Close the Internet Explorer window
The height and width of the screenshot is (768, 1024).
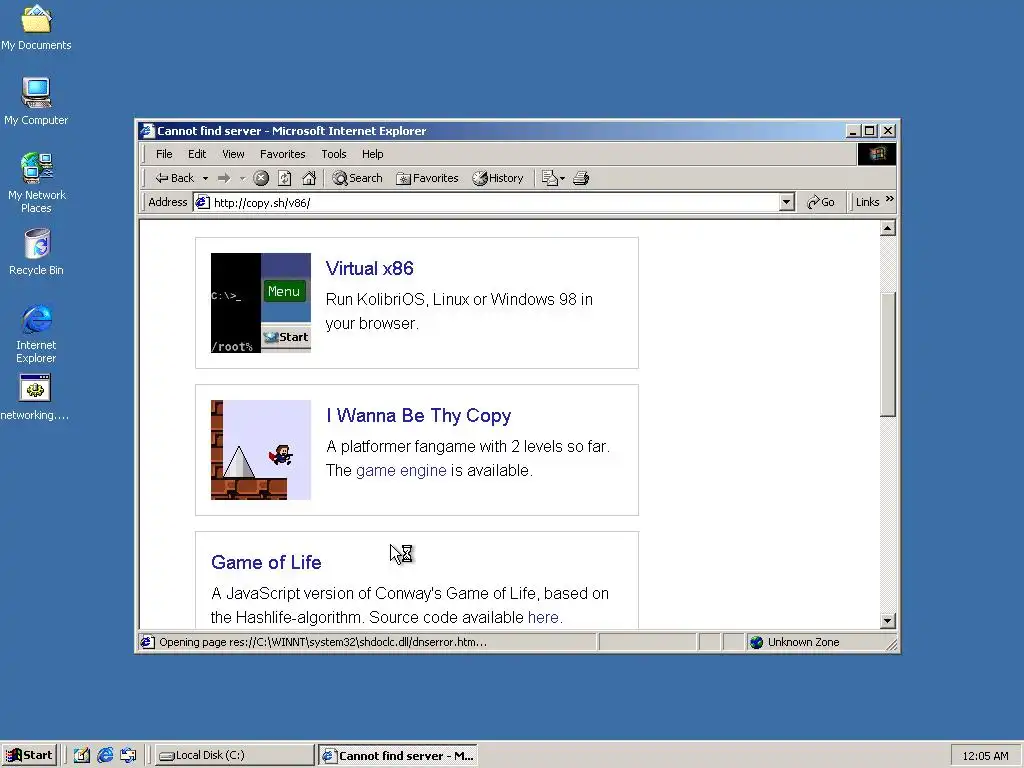(x=888, y=131)
